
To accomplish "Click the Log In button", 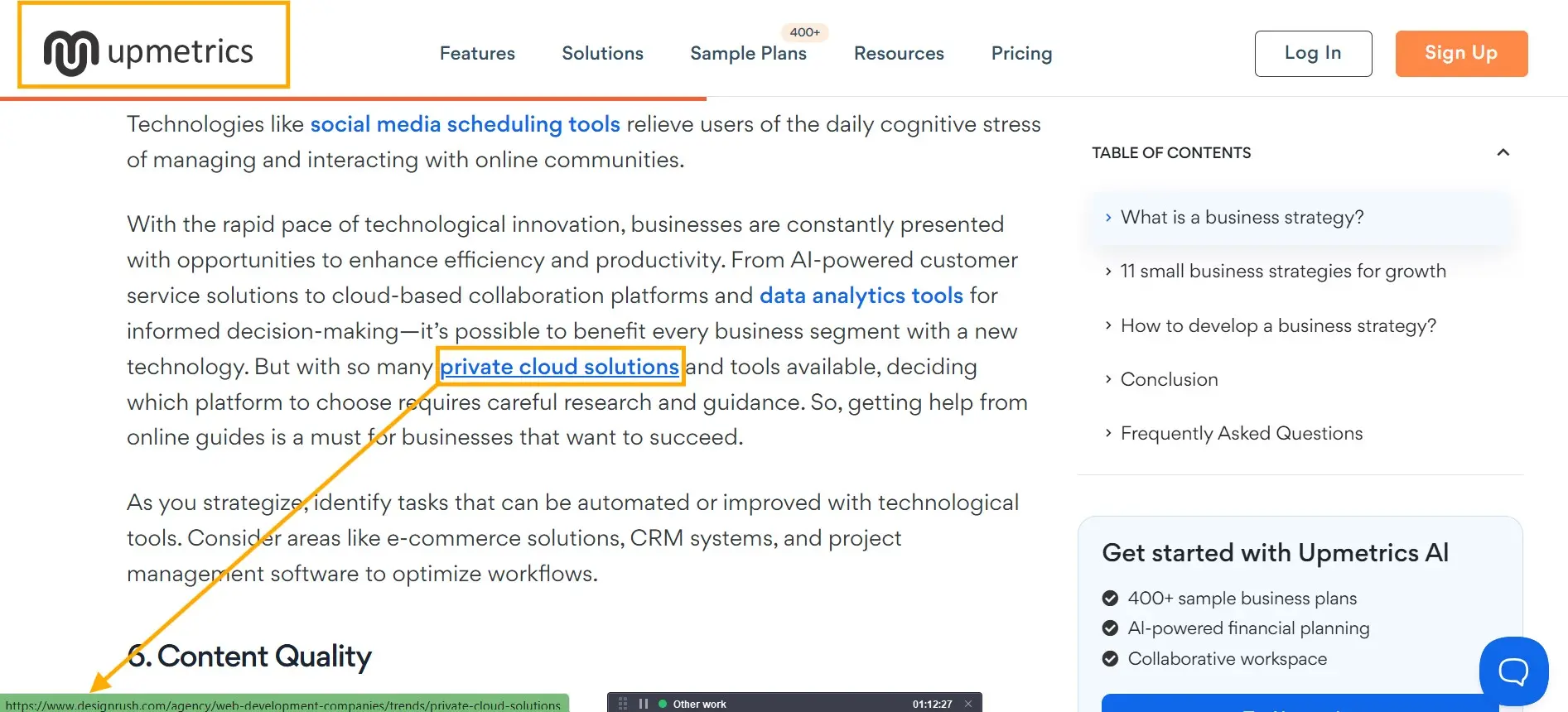I will click(x=1313, y=53).
